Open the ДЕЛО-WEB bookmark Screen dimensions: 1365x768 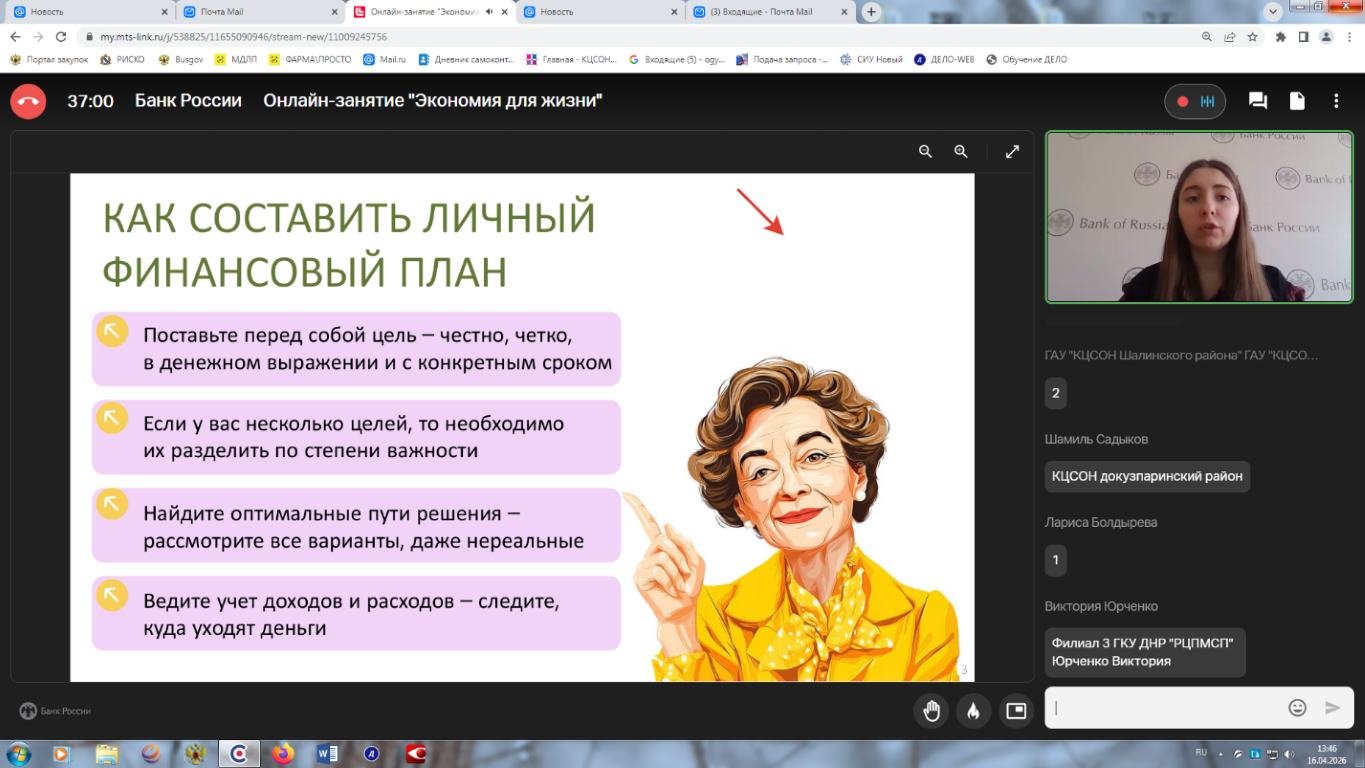pos(944,59)
